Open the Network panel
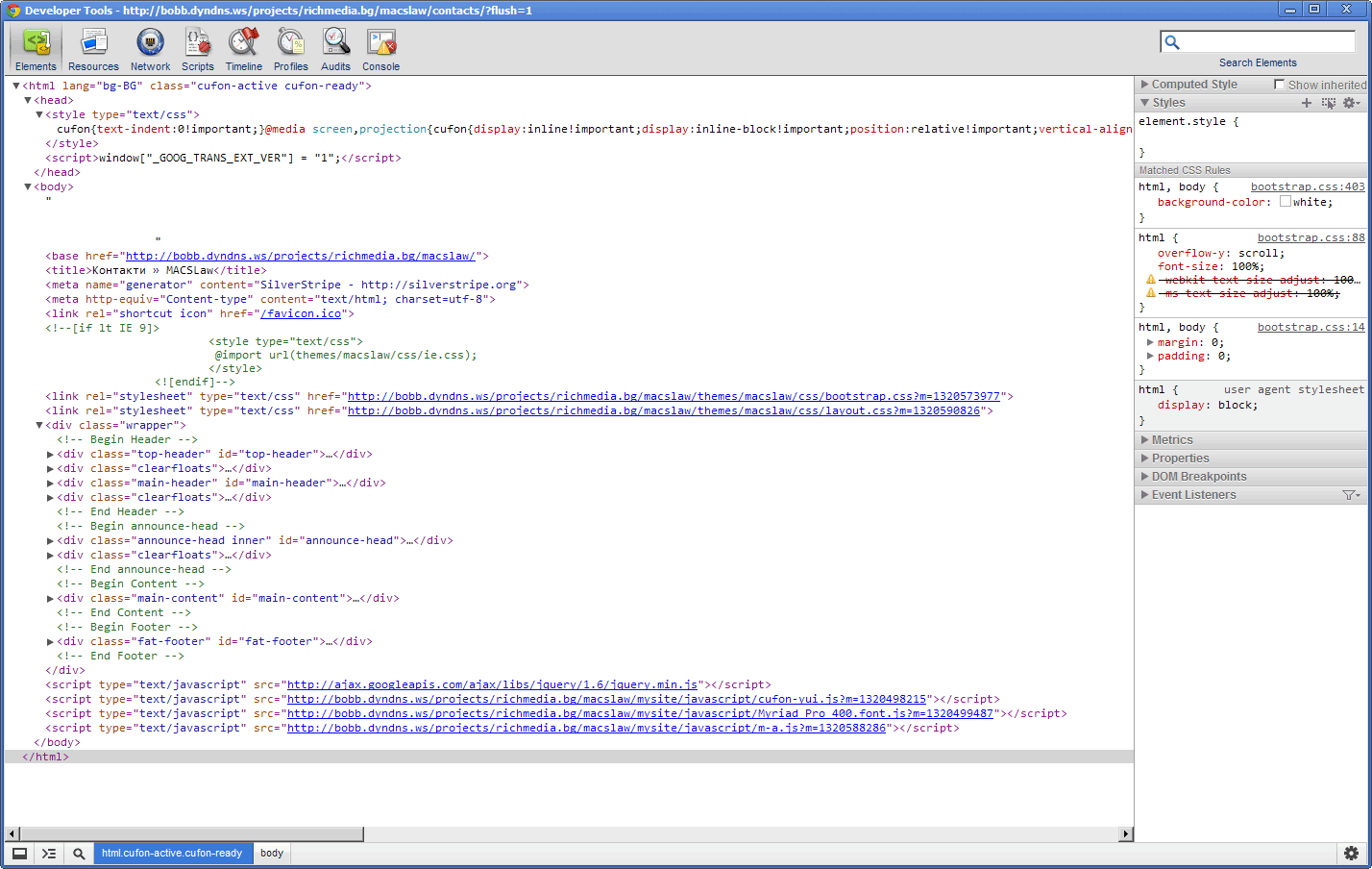The image size is (1372, 869). (x=150, y=49)
